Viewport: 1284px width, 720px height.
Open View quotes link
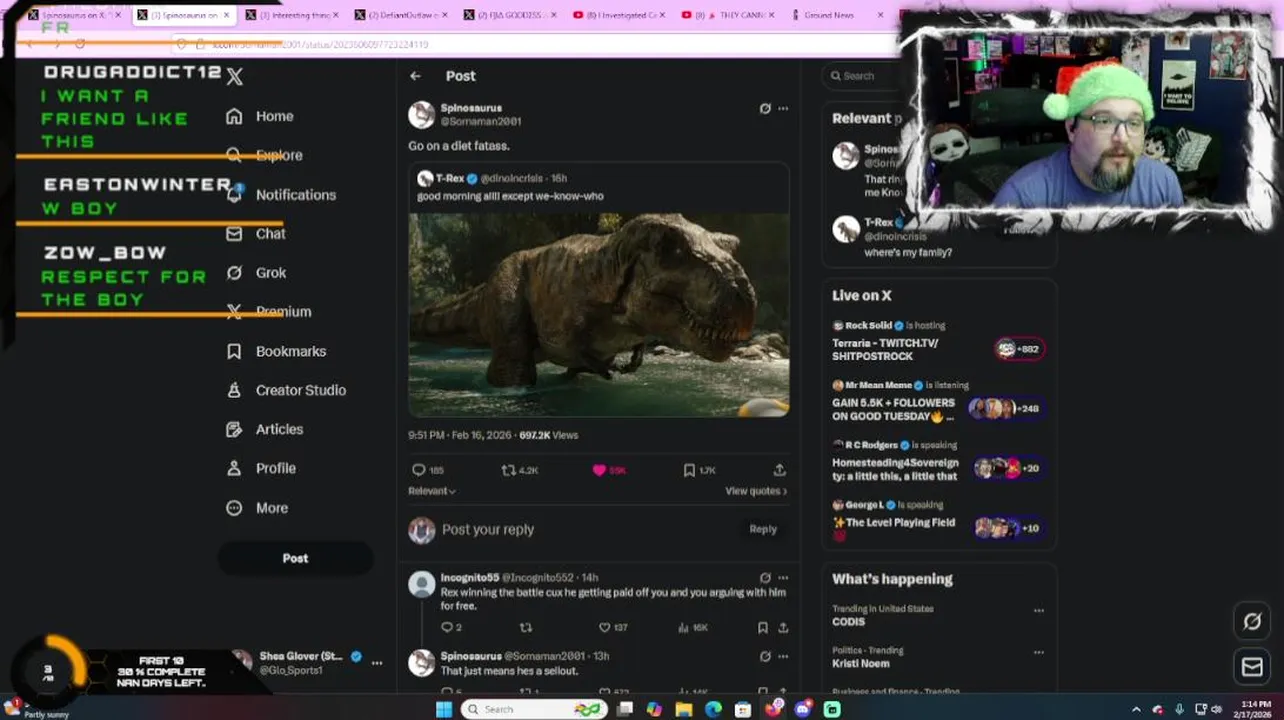756,491
